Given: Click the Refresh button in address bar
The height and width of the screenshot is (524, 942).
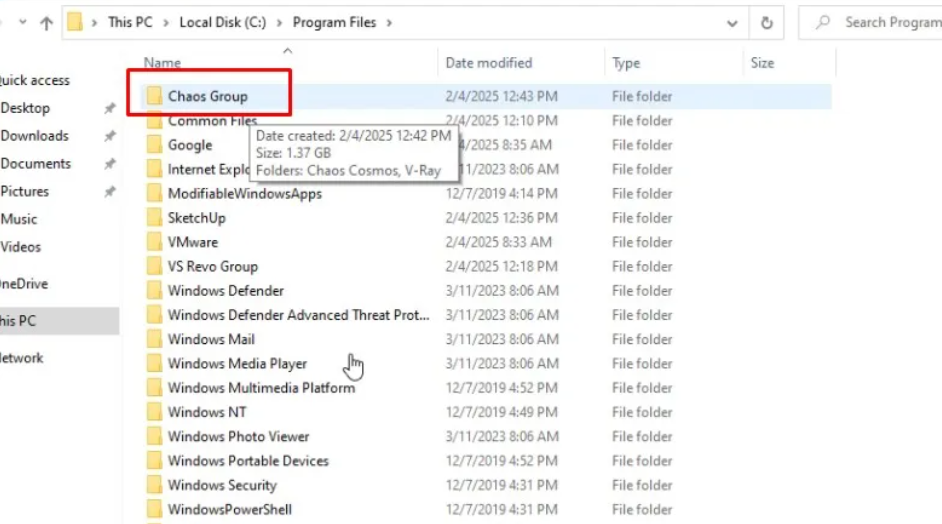Looking at the screenshot, I should [x=766, y=22].
